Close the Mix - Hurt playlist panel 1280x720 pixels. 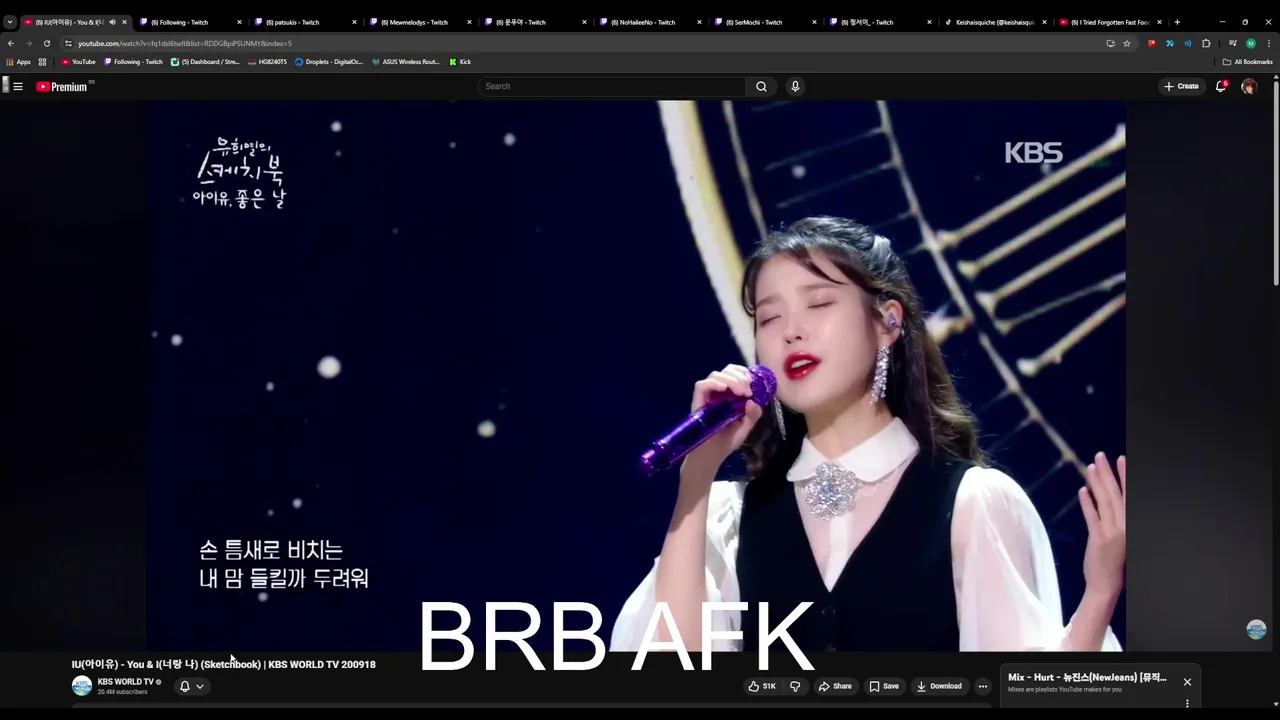[1187, 682]
